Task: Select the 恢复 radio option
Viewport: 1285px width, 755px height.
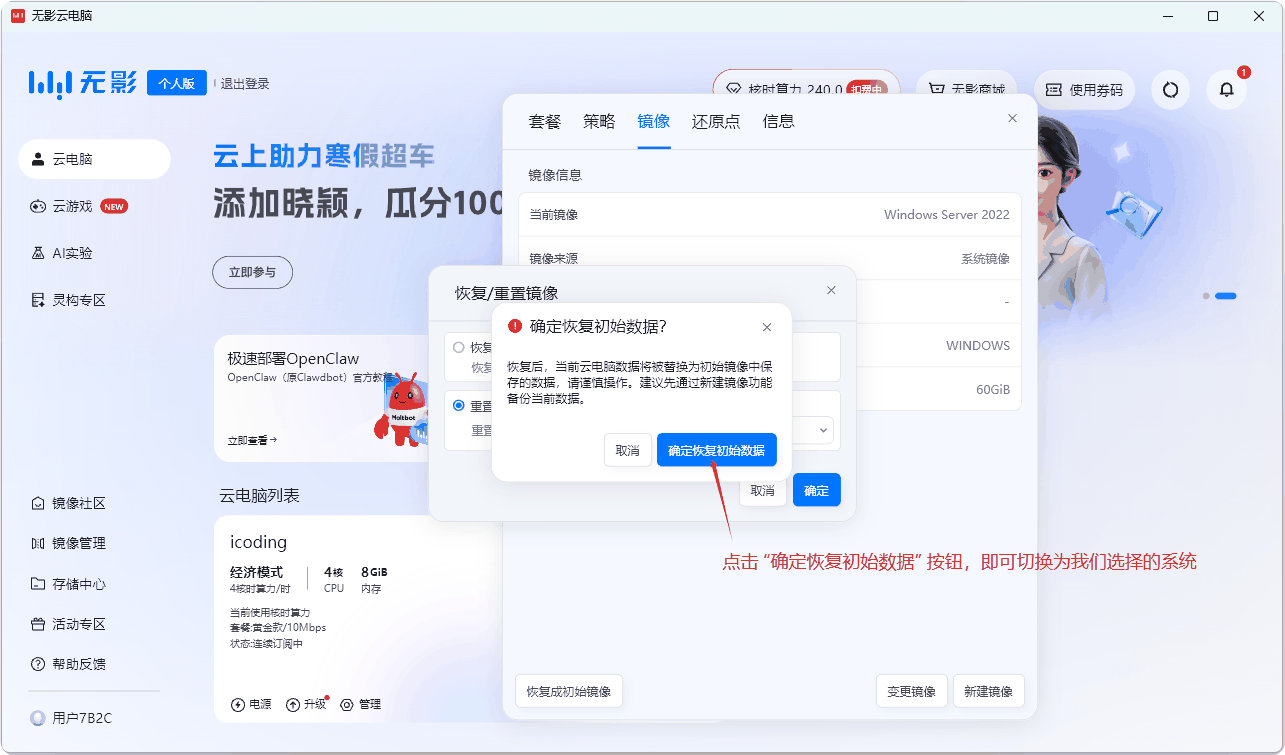Action: (459, 347)
